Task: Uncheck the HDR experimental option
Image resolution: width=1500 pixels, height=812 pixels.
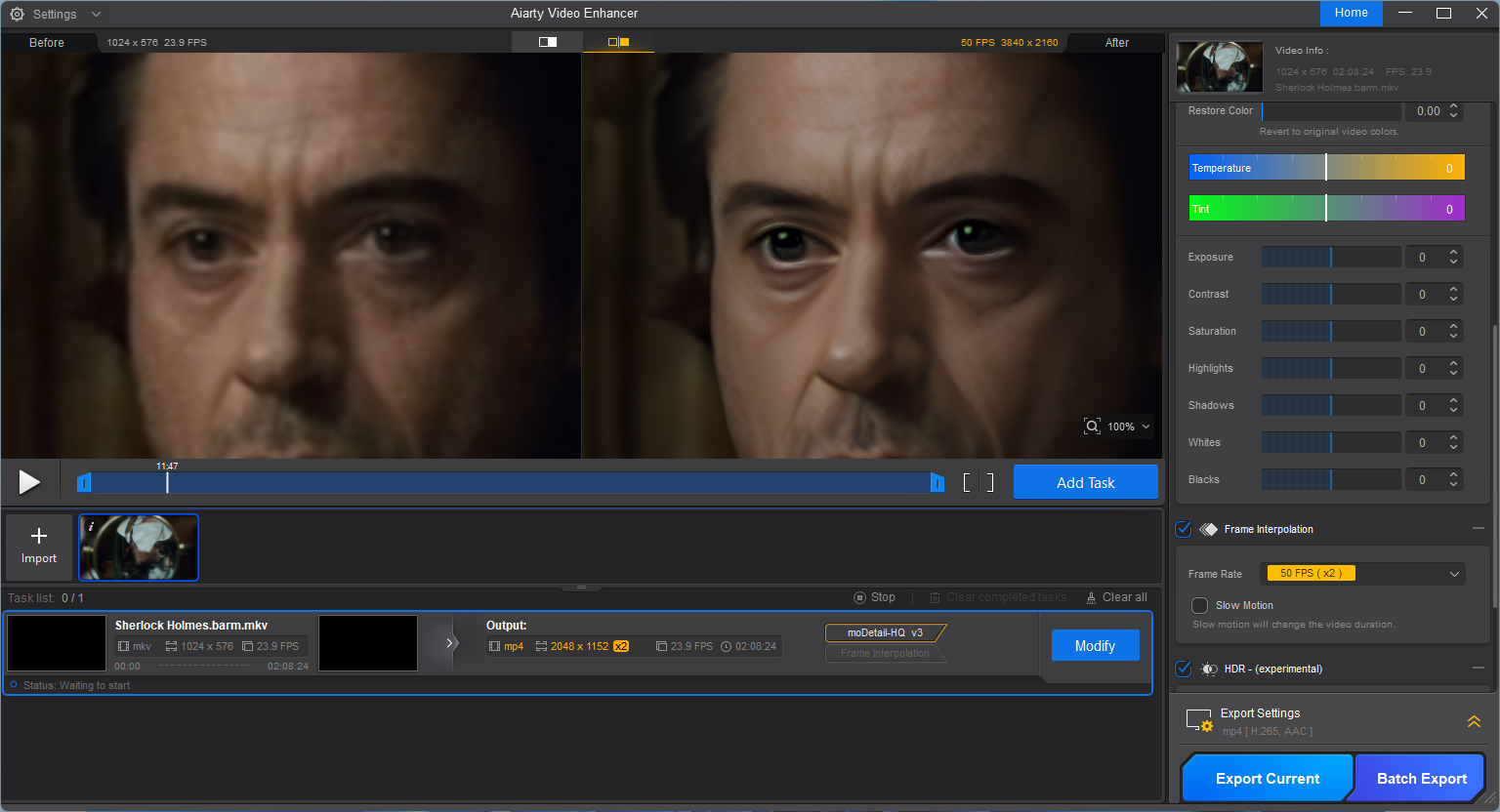Action: pos(1184,669)
